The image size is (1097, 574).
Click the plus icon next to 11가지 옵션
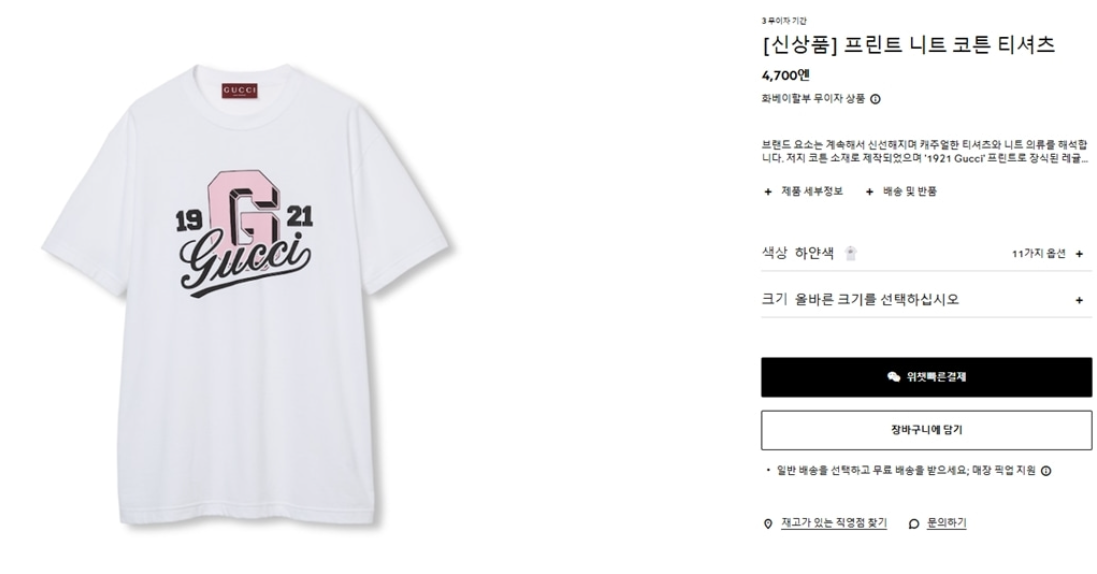[1079, 254]
